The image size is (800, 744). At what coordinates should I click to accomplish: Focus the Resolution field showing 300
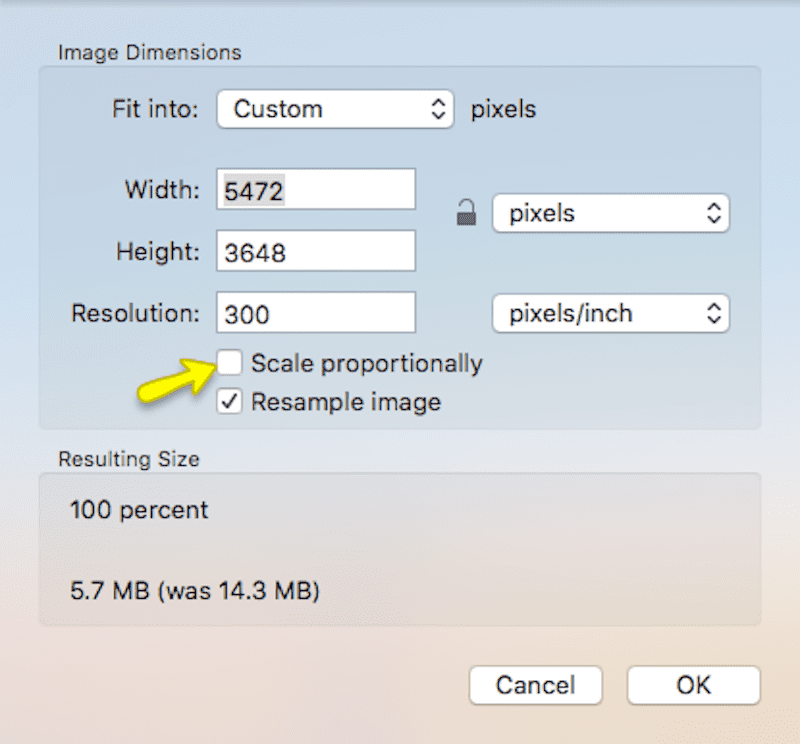coord(315,313)
